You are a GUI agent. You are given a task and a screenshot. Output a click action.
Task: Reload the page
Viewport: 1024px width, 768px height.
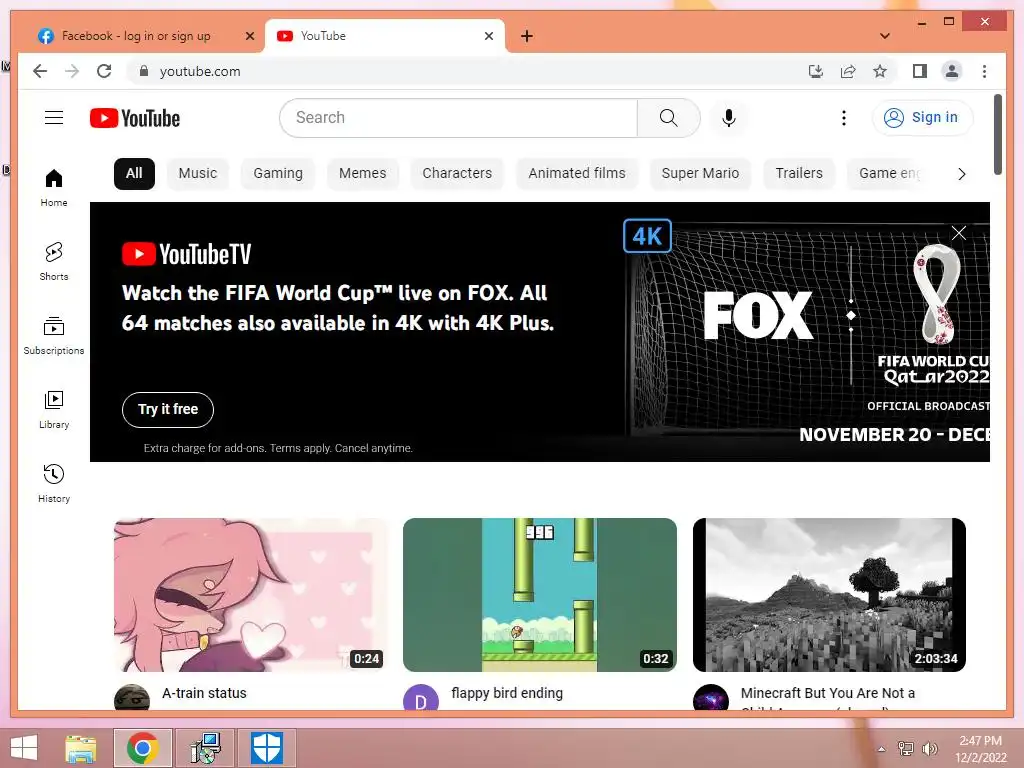pyautogui.click(x=104, y=71)
